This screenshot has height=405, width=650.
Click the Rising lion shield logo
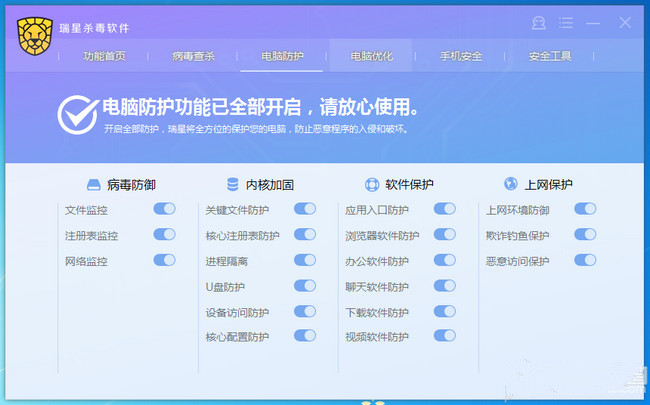[35, 37]
